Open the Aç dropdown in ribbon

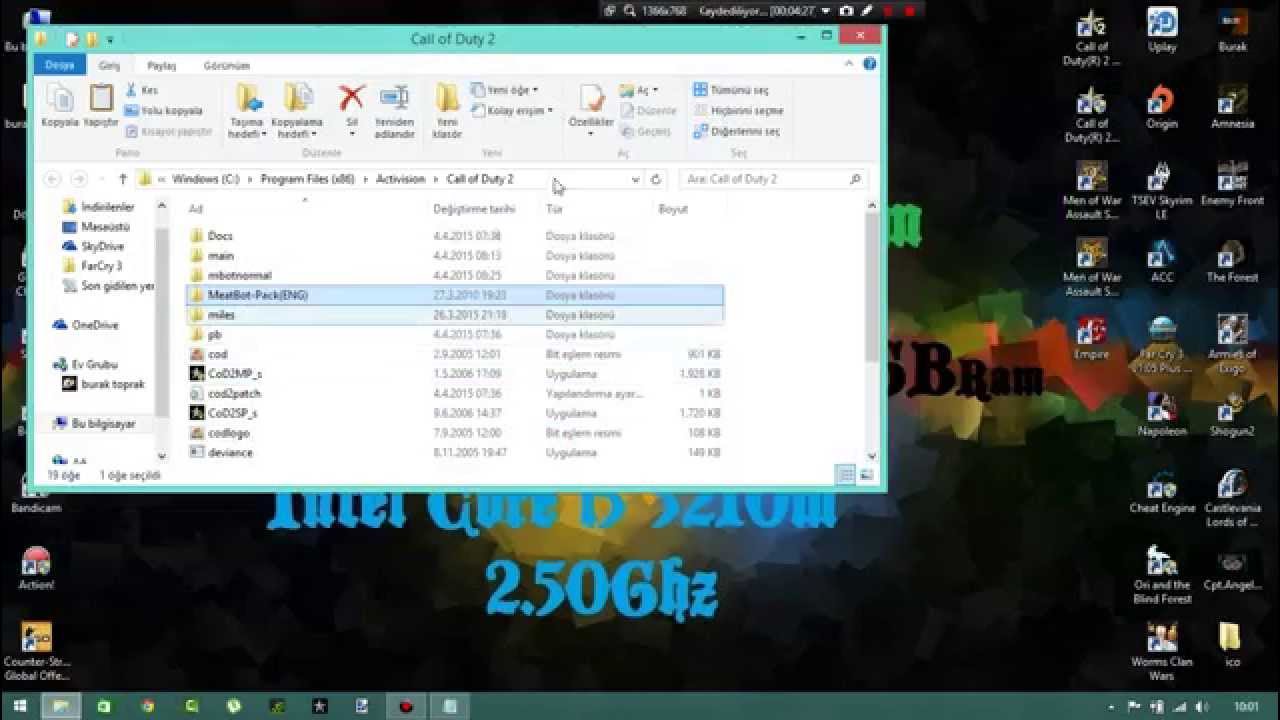pos(638,90)
